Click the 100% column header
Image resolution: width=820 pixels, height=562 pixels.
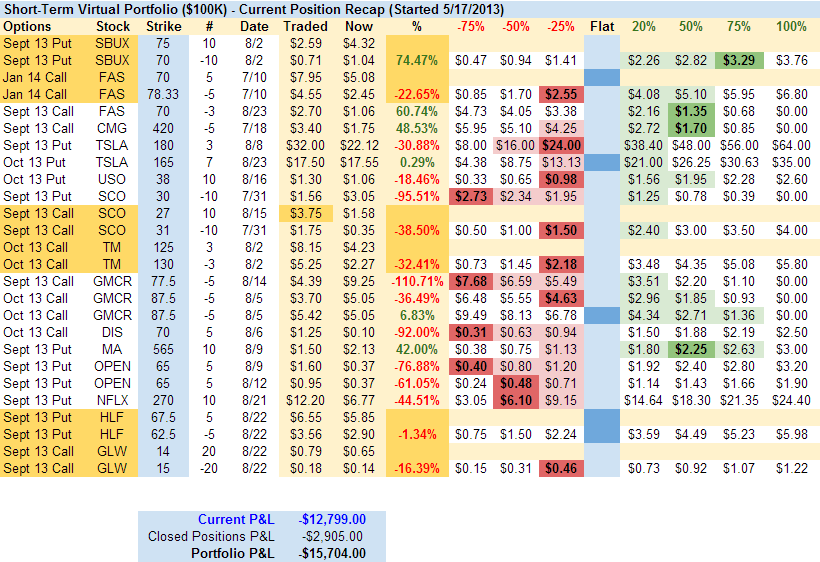pyautogui.click(x=790, y=26)
